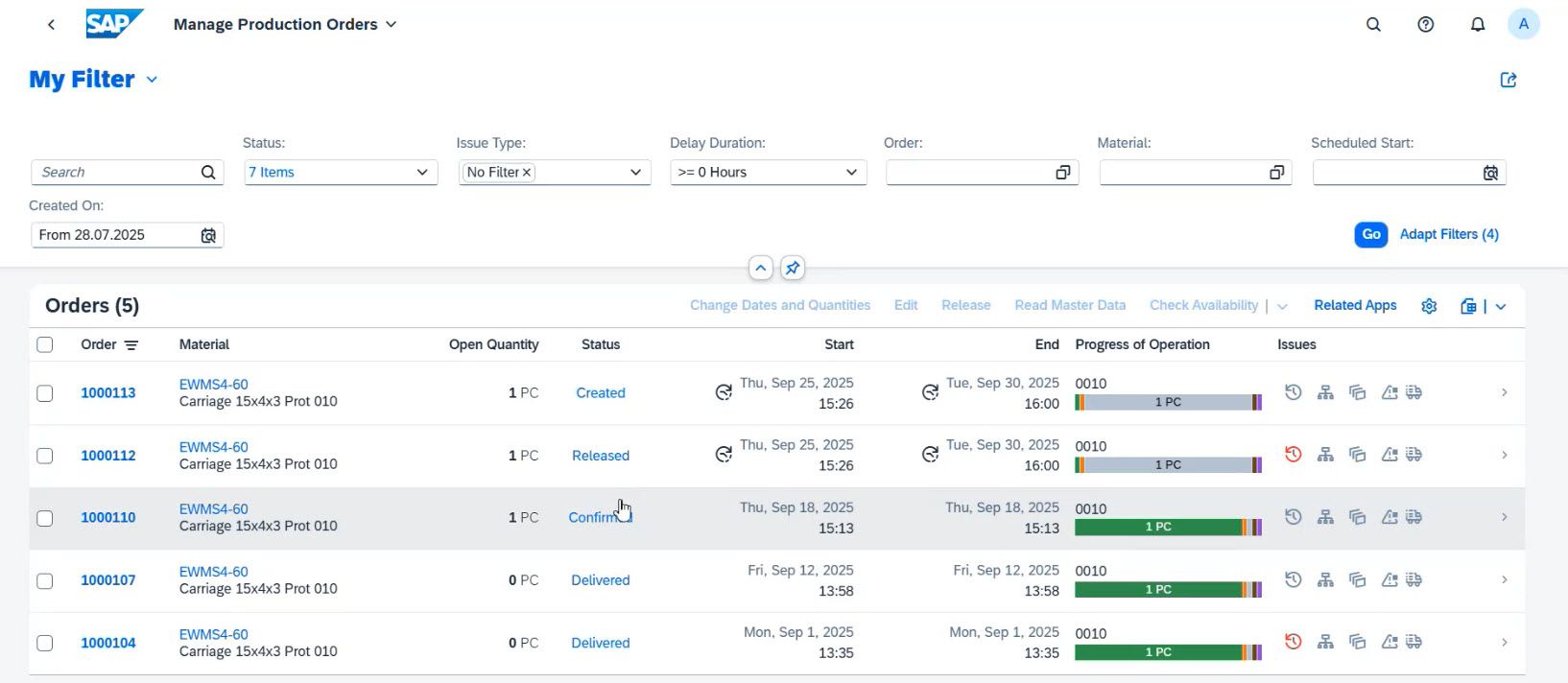Select checkbox for order 1000113
The height and width of the screenshot is (683, 1568).
tap(45, 393)
